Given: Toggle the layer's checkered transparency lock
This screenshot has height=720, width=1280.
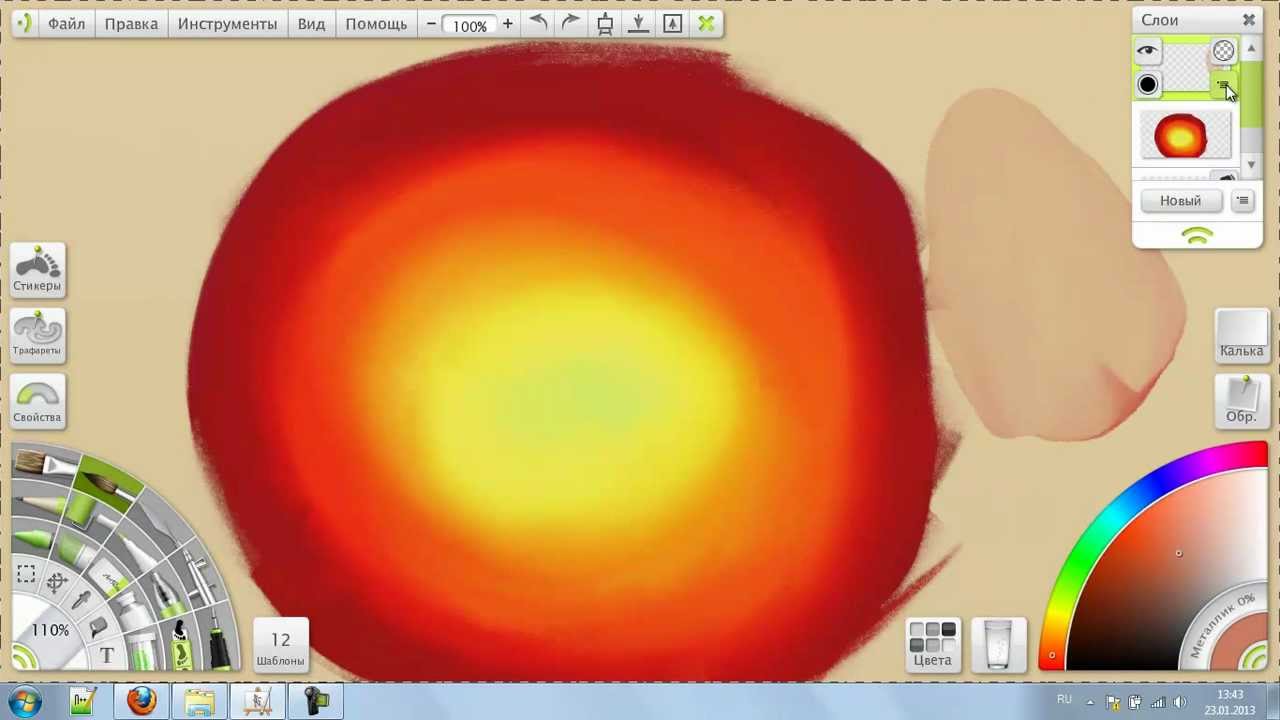Looking at the screenshot, I should tap(1223, 51).
